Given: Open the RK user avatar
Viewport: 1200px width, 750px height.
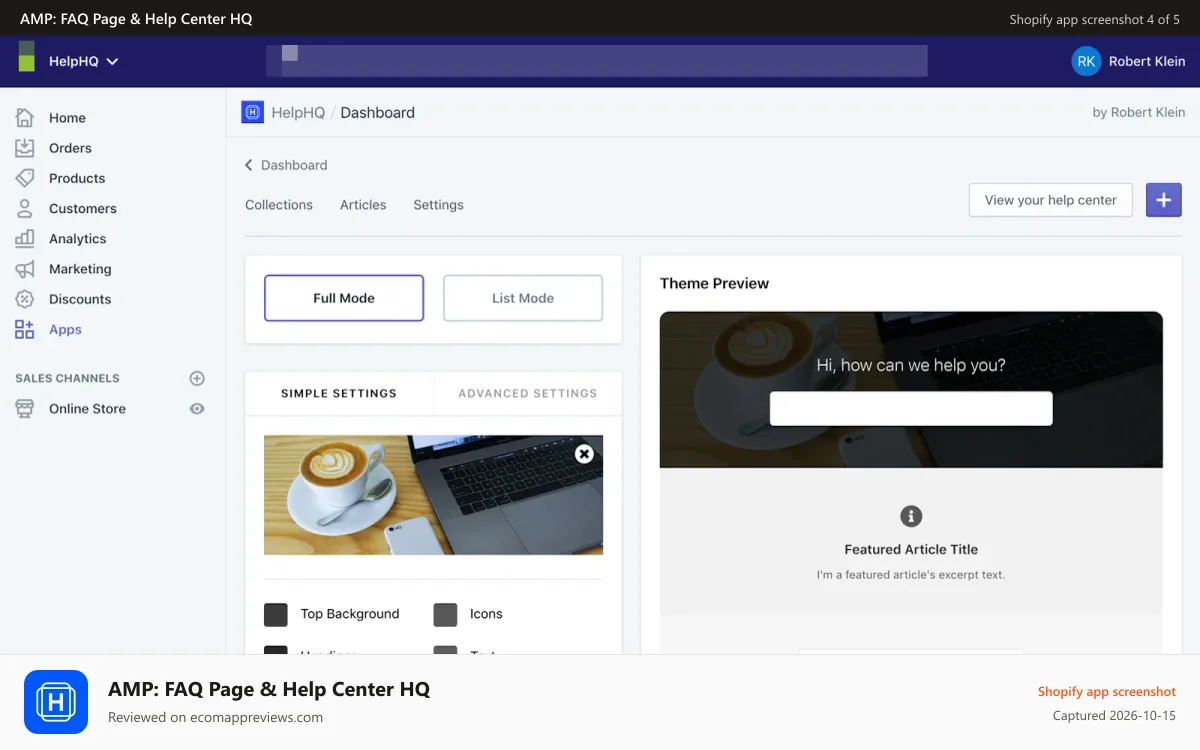Looking at the screenshot, I should click(x=1086, y=61).
